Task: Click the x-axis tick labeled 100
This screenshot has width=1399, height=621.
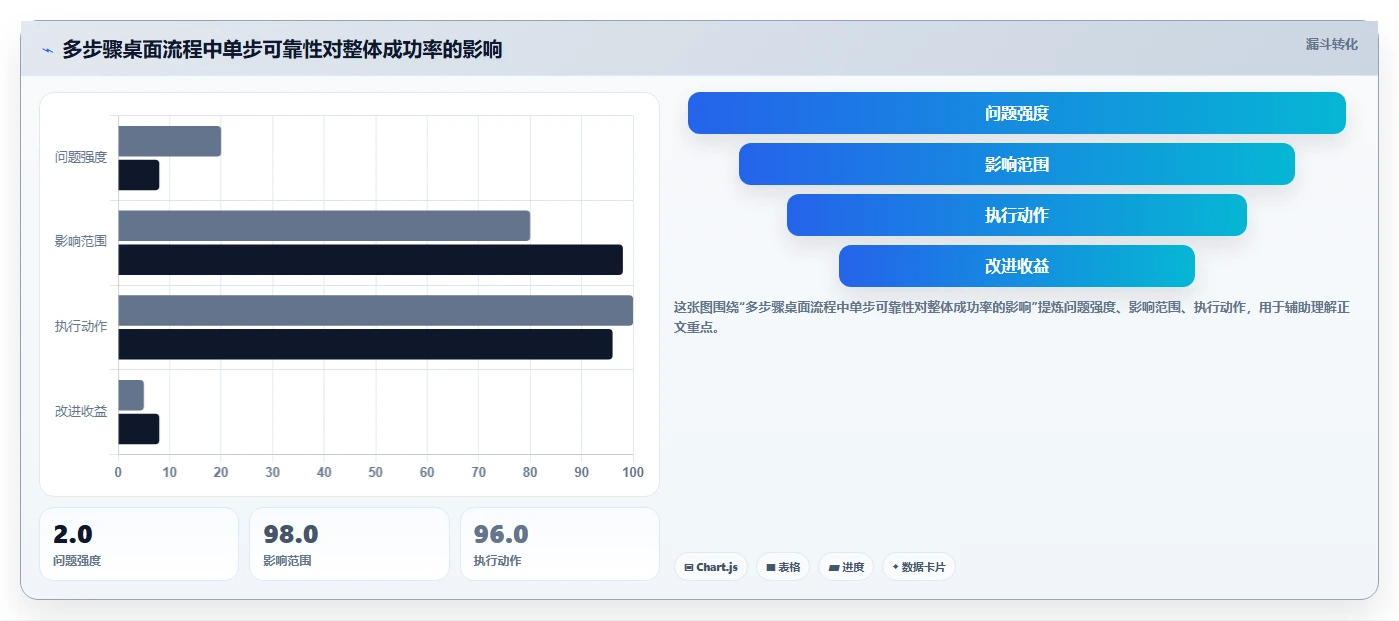Action: (633, 472)
